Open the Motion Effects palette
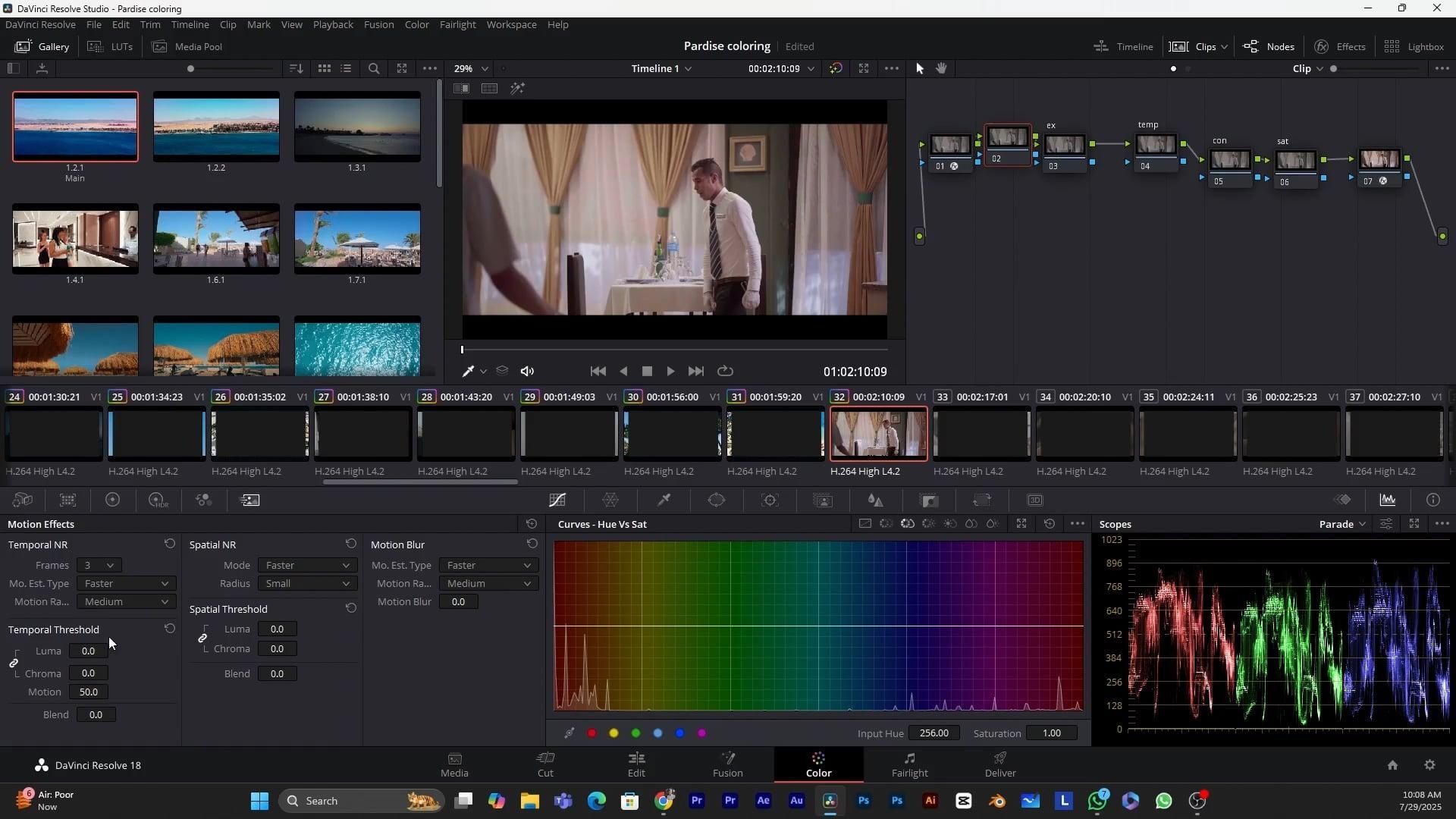 tap(250, 500)
